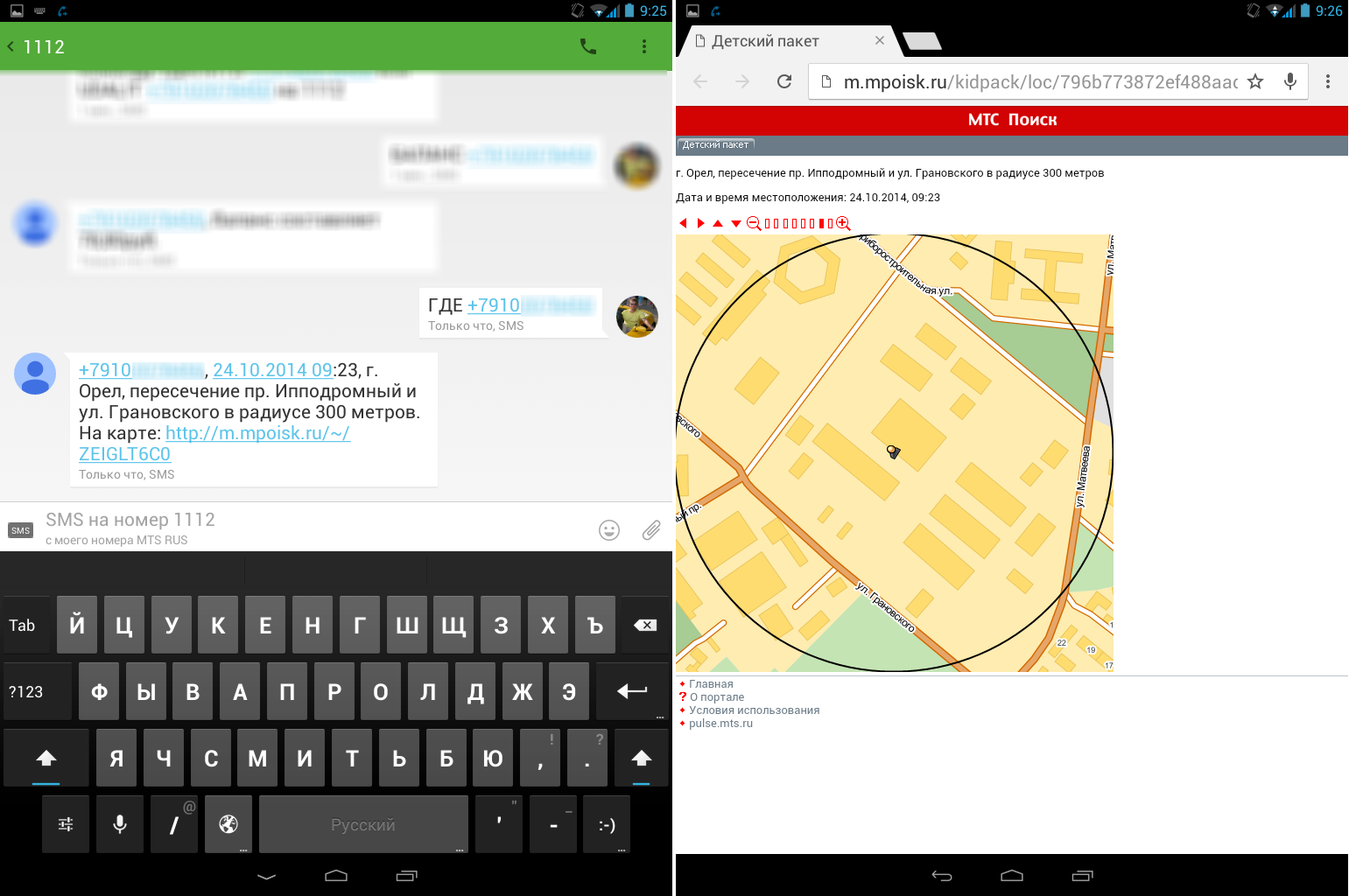Tap Recents button in left navigation bar
The height and width of the screenshot is (896, 1349).
coord(407,876)
